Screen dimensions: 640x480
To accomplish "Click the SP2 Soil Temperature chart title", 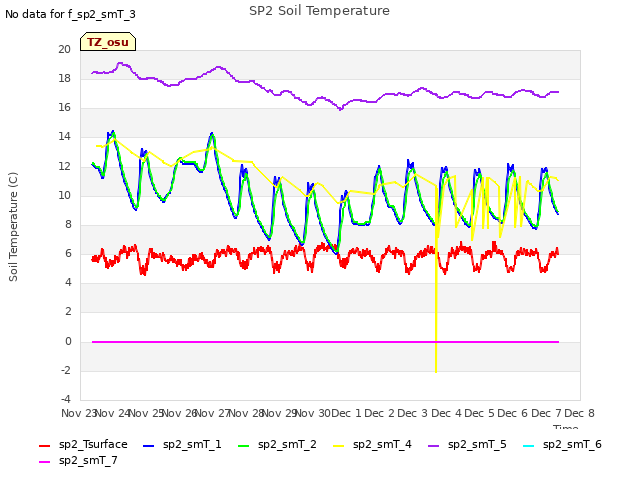I will click(319, 11).
